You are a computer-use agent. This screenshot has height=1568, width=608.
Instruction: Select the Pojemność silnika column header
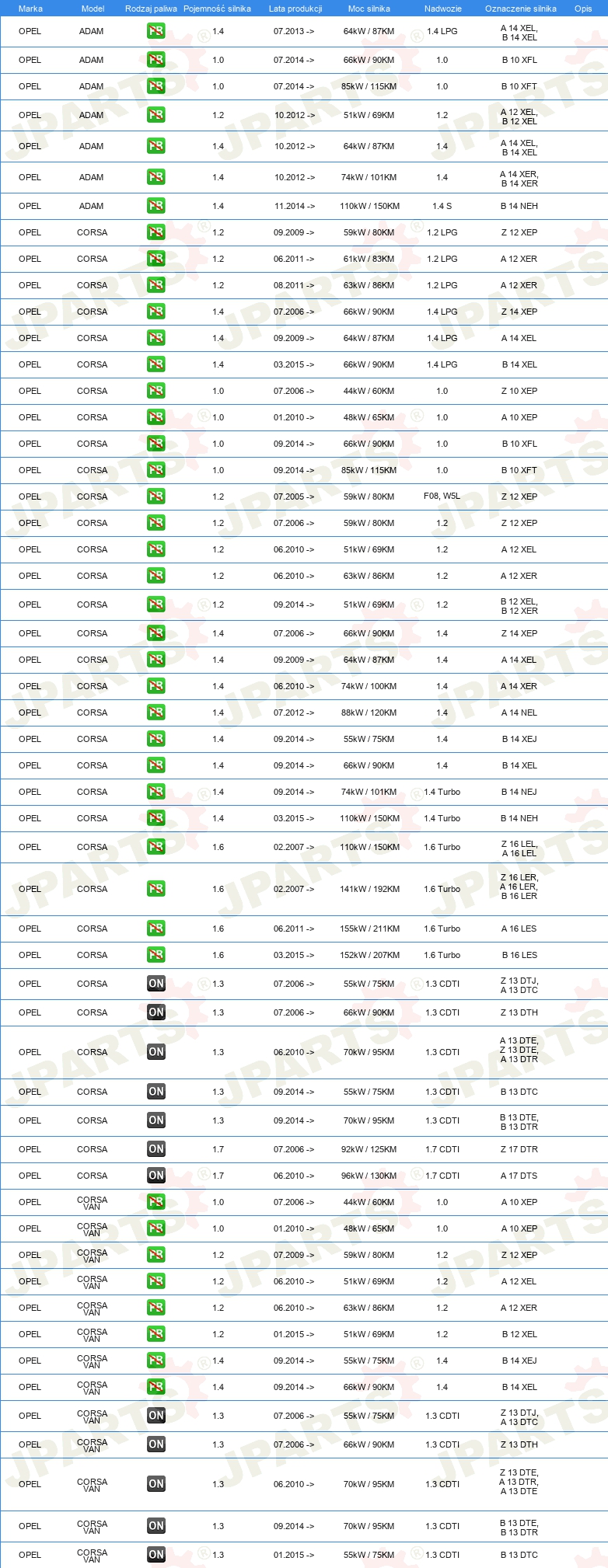[x=218, y=9]
